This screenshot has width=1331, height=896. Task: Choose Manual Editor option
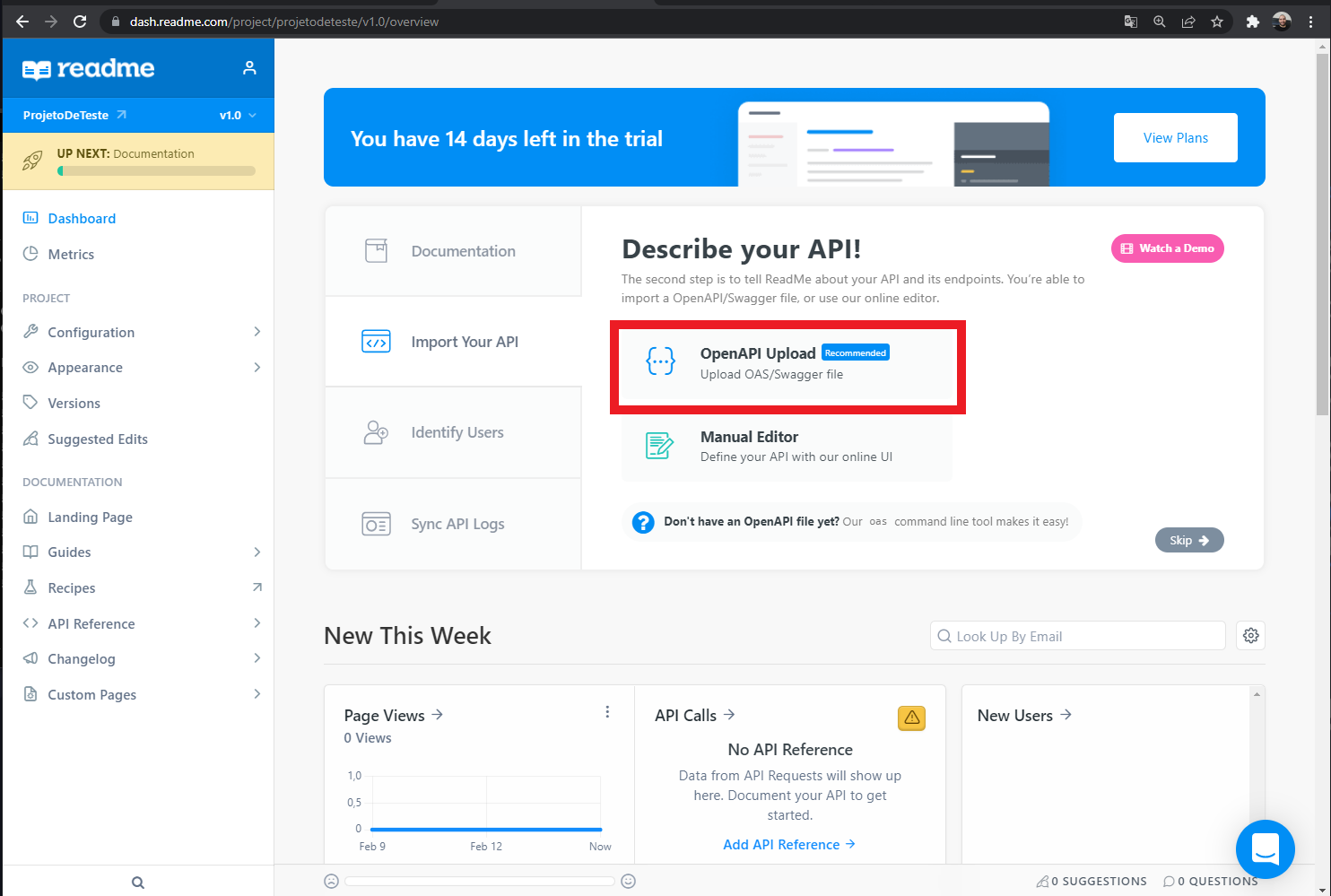pyautogui.click(x=787, y=446)
